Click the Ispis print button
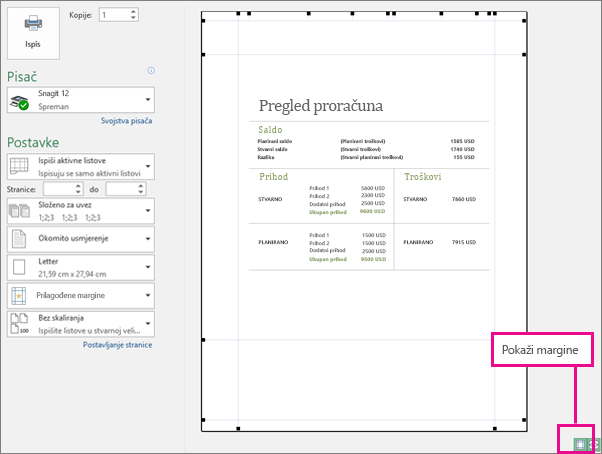The image size is (602, 454). 33,33
